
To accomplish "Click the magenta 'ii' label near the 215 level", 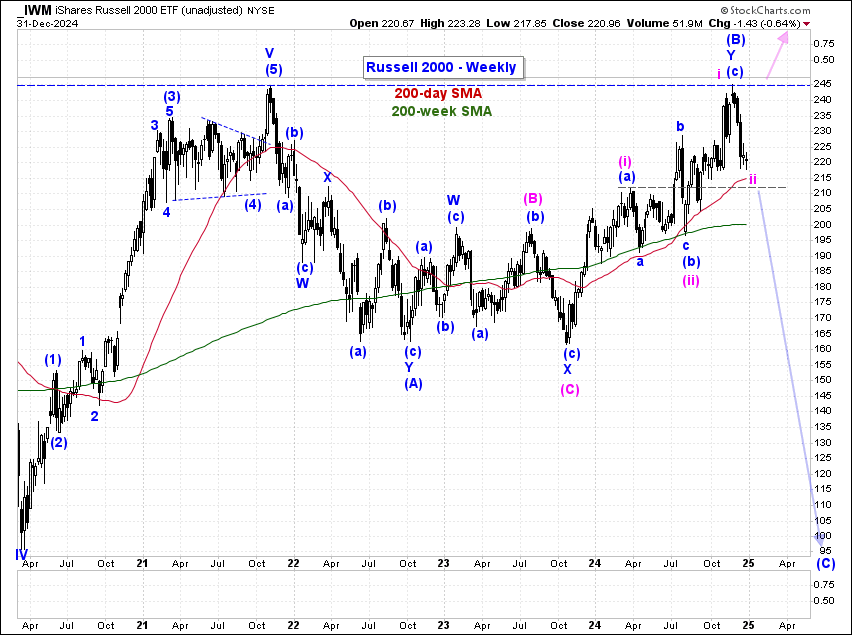I will (x=753, y=179).
